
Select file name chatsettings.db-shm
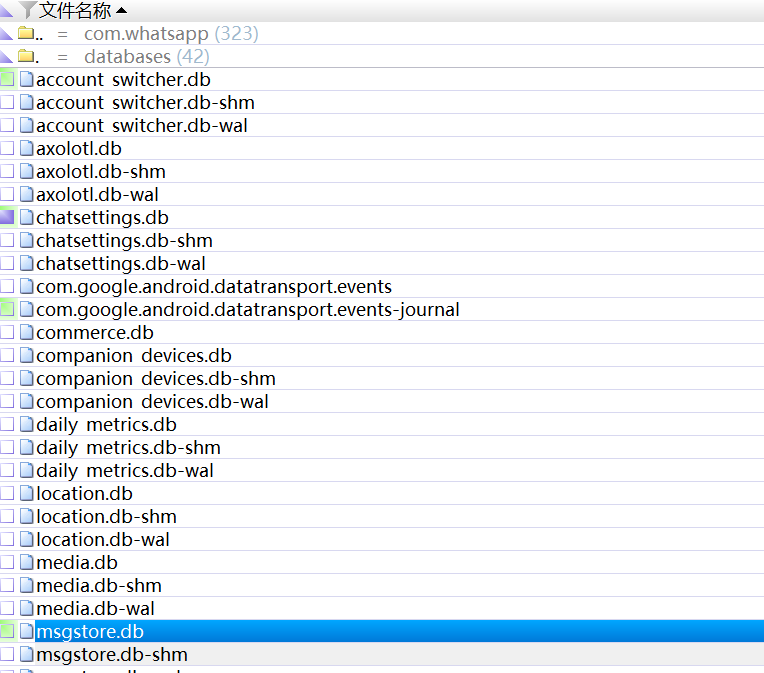tap(124, 240)
